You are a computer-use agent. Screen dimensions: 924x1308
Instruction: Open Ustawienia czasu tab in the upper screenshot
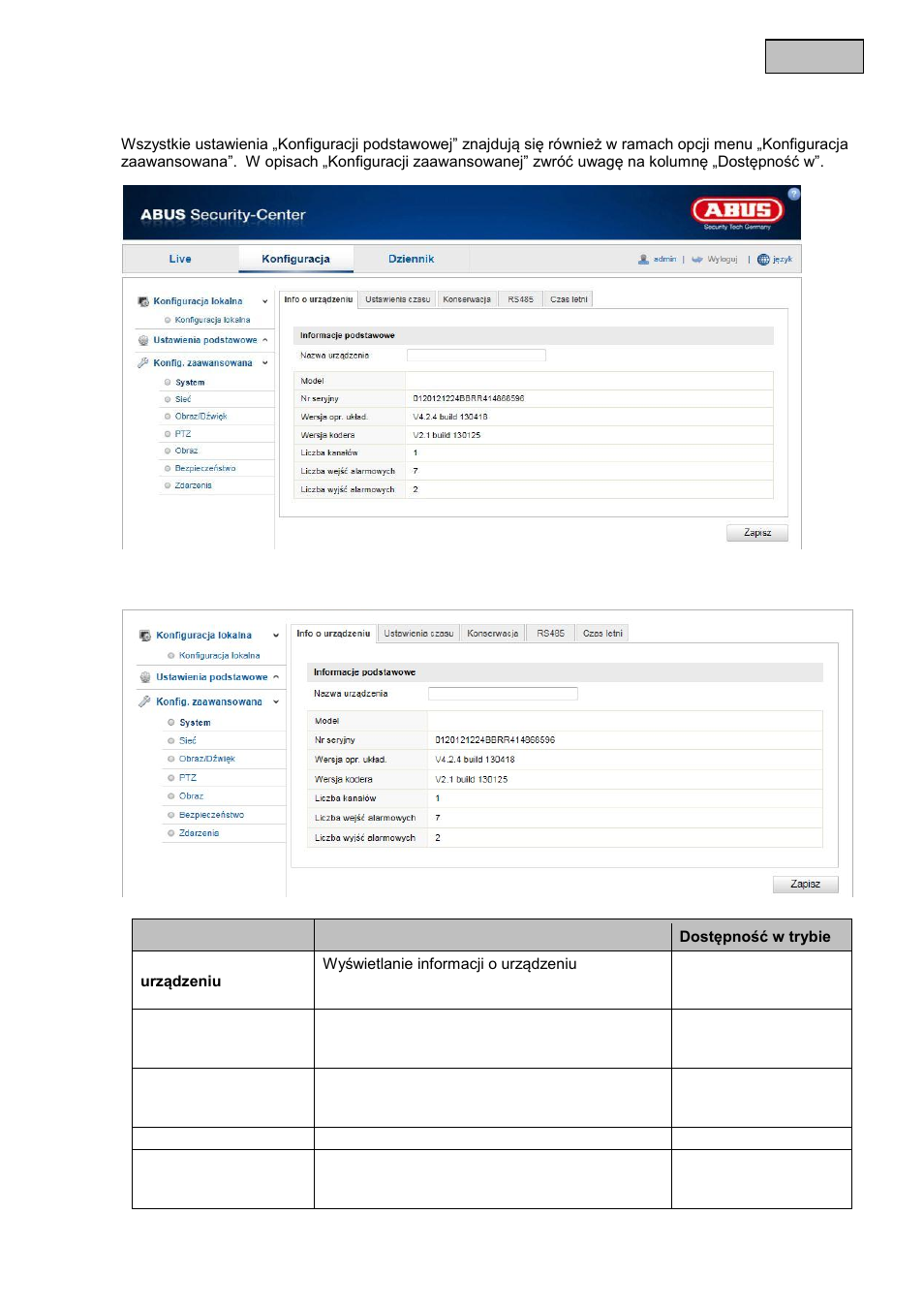coord(398,299)
